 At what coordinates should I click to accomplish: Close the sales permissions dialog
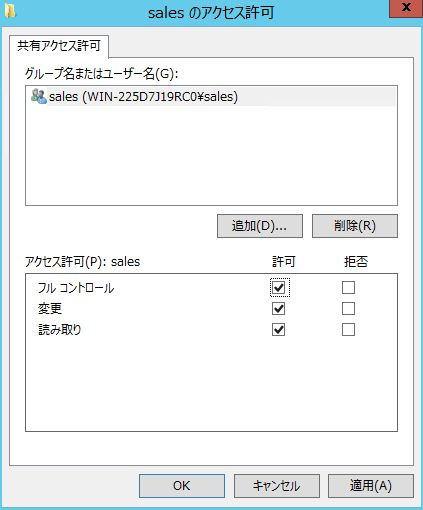(406, 8)
